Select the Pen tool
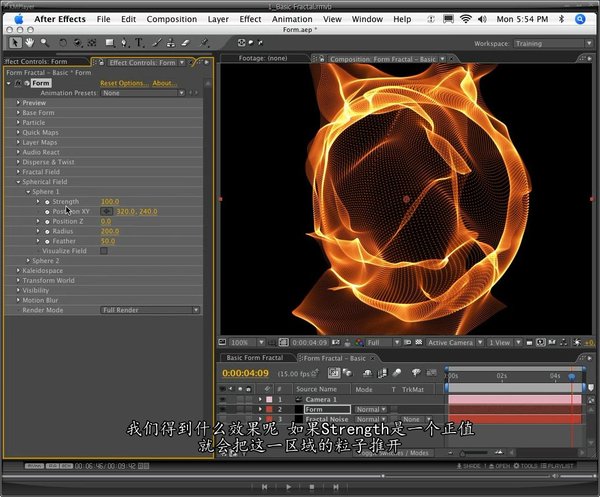 coord(124,43)
